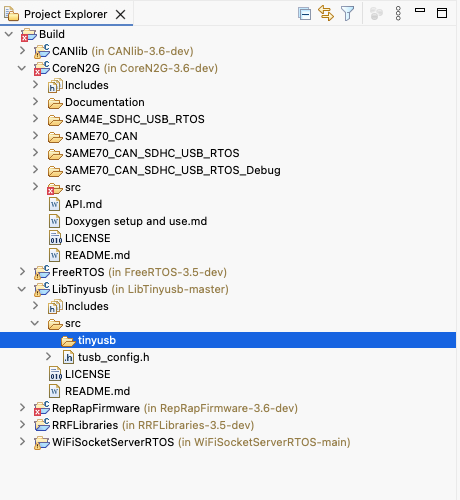Select the FreeRTOS project label
Screen dimensions: 460x500
78,272
